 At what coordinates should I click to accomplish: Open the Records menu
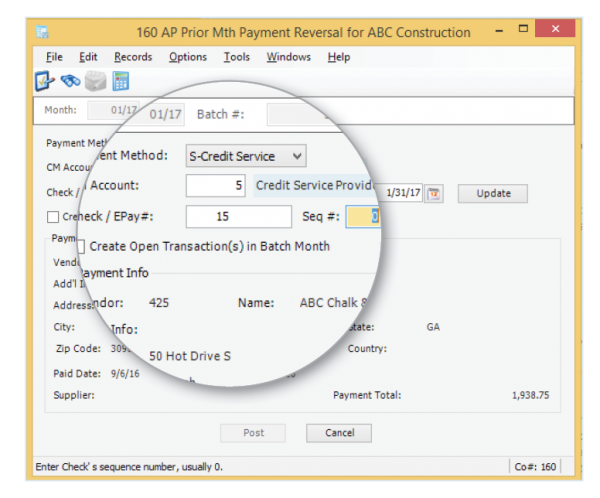pos(133,57)
